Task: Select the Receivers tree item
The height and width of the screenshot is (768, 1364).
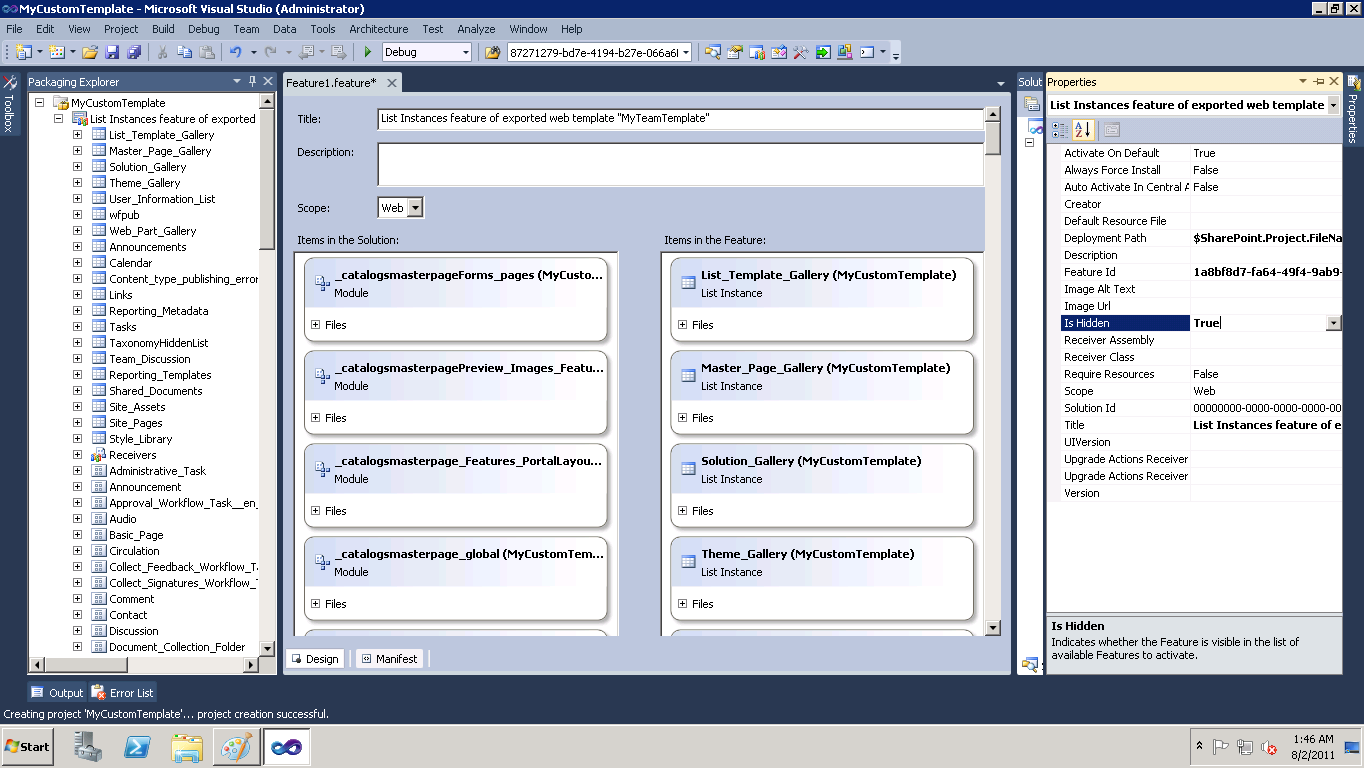Action: [132, 455]
